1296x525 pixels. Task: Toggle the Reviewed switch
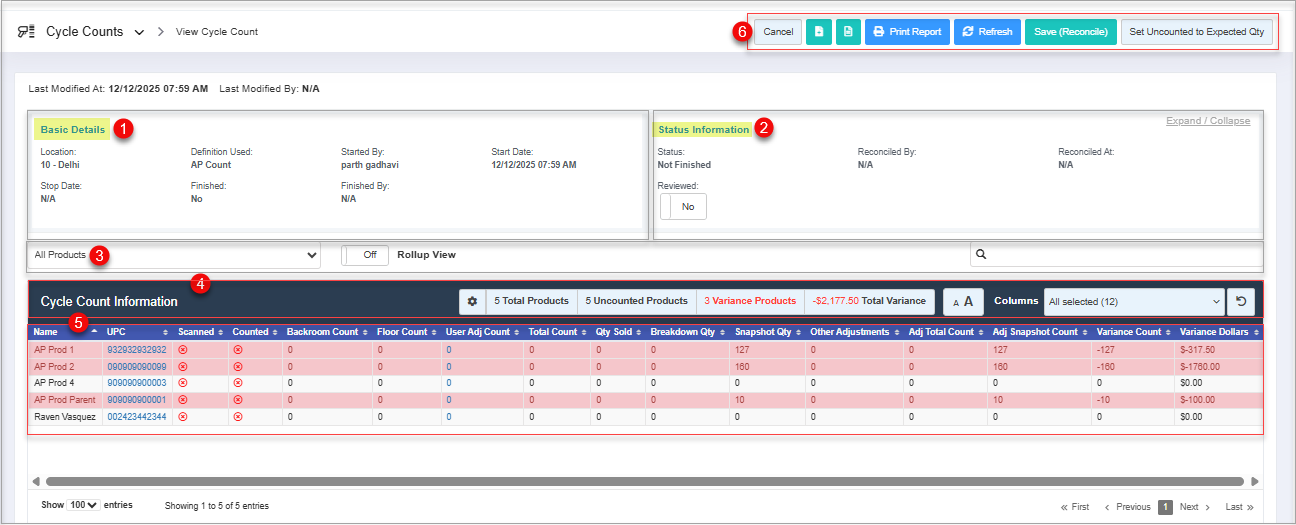point(683,206)
